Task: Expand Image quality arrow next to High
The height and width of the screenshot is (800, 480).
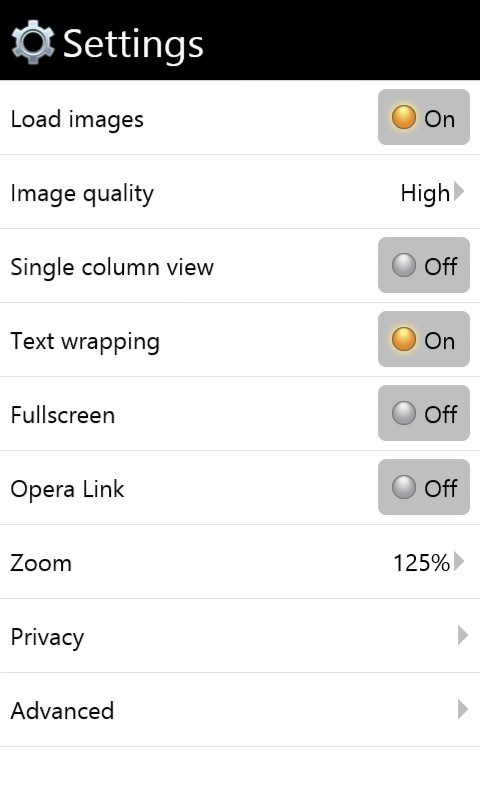Action: click(459, 192)
